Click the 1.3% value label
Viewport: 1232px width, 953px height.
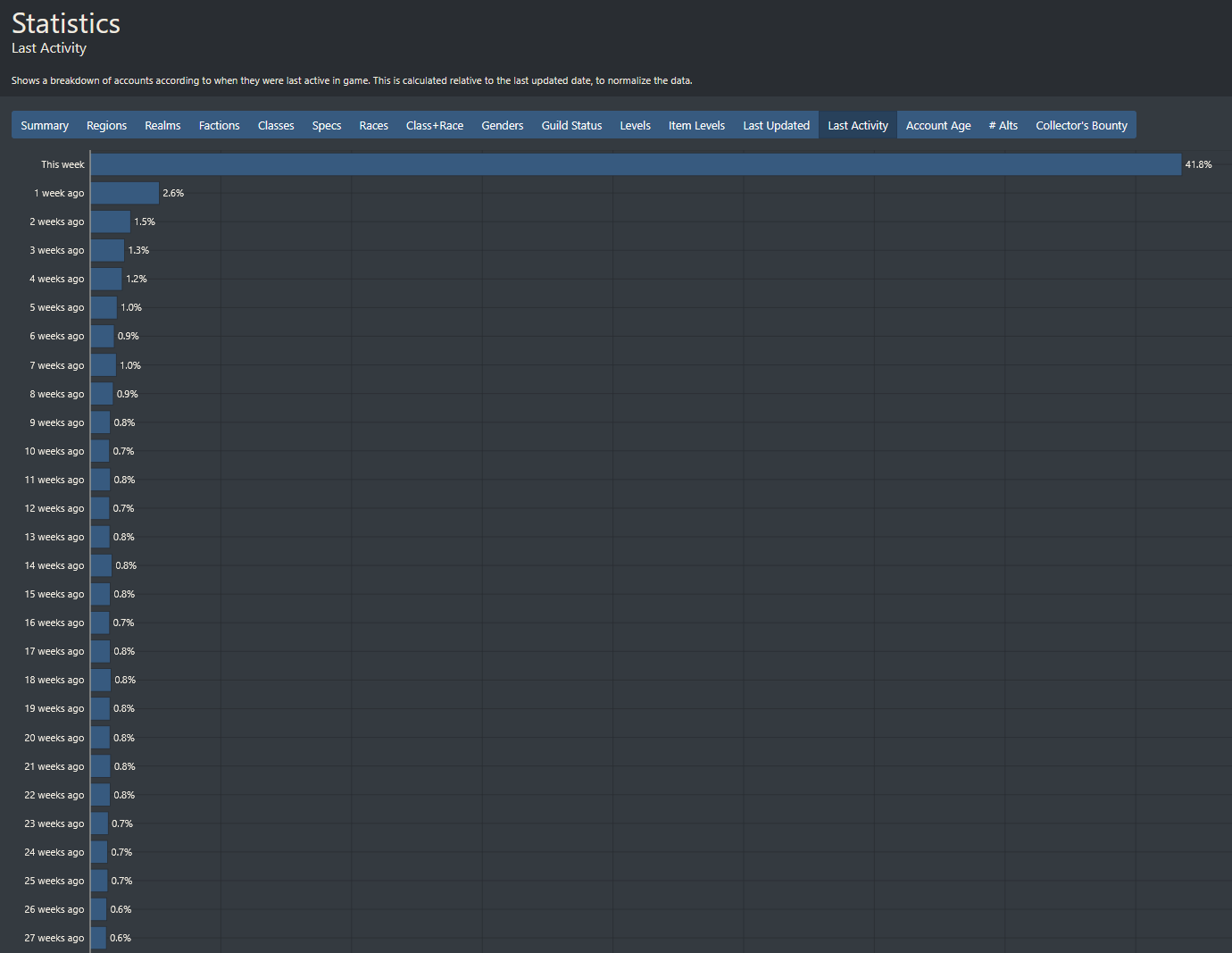[138, 250]
